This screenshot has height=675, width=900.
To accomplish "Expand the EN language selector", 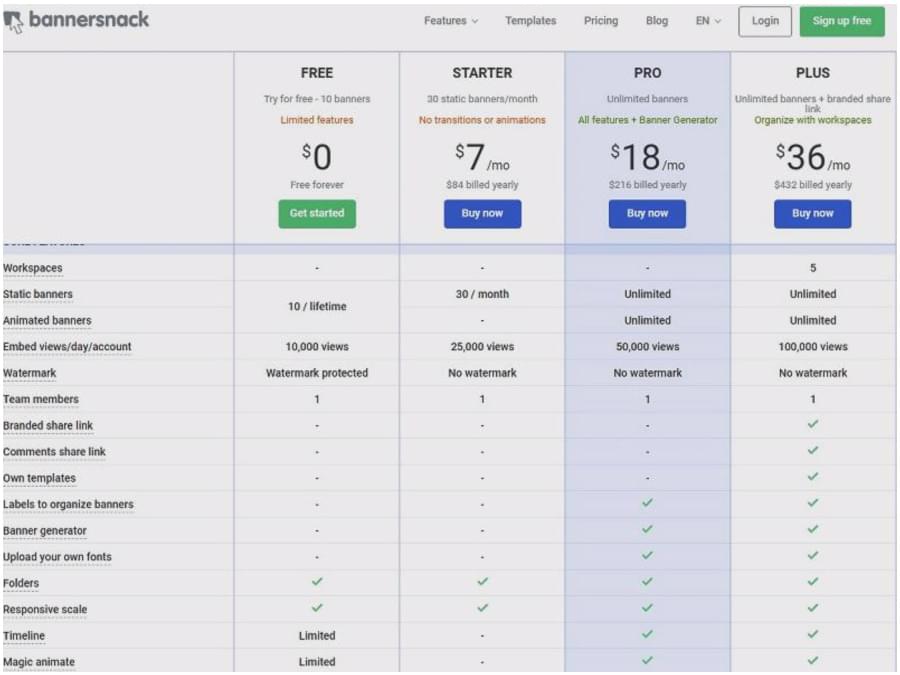I will [708, 21].
